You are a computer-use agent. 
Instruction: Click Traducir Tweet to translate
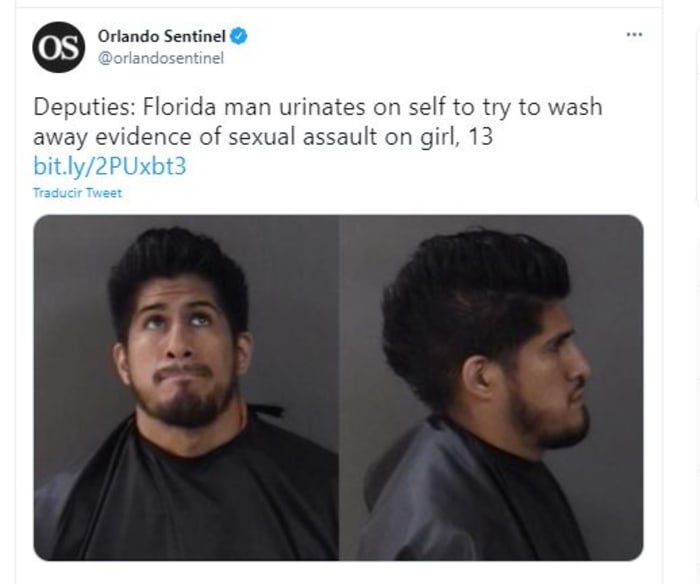(x=77, y=193)
